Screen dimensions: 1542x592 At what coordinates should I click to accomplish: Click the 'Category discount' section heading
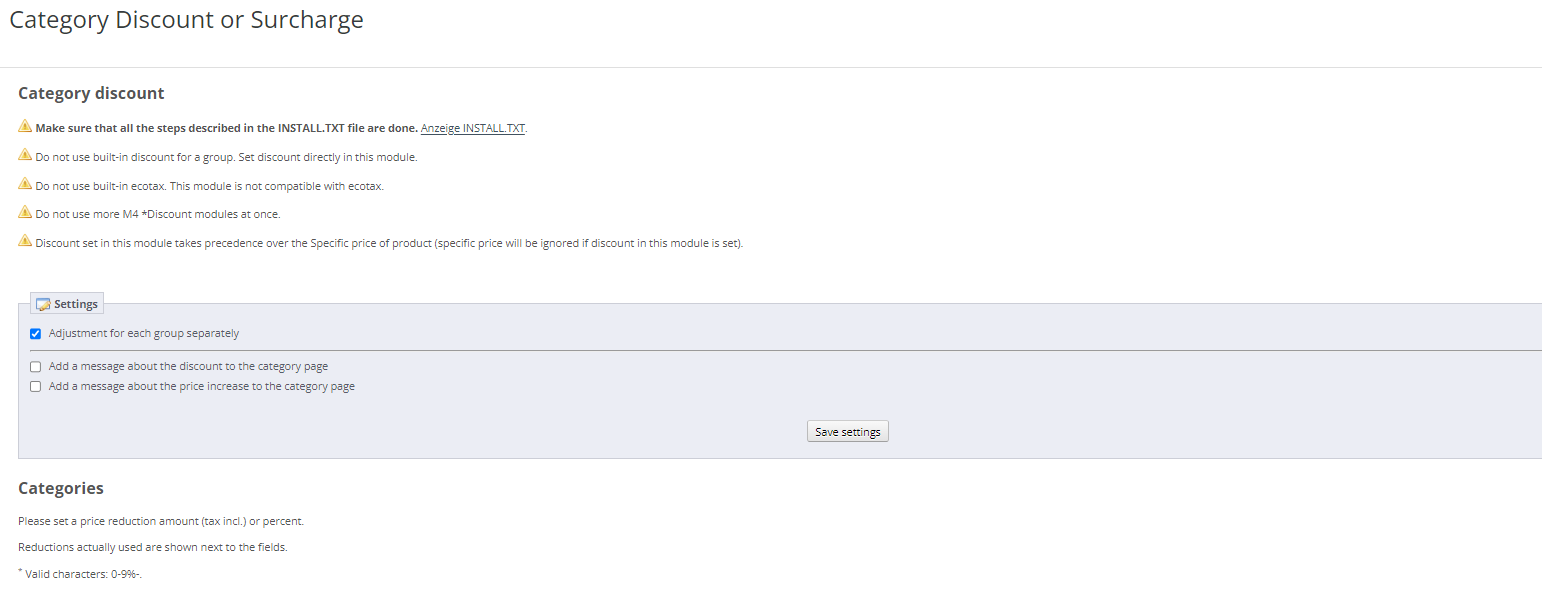91,93
